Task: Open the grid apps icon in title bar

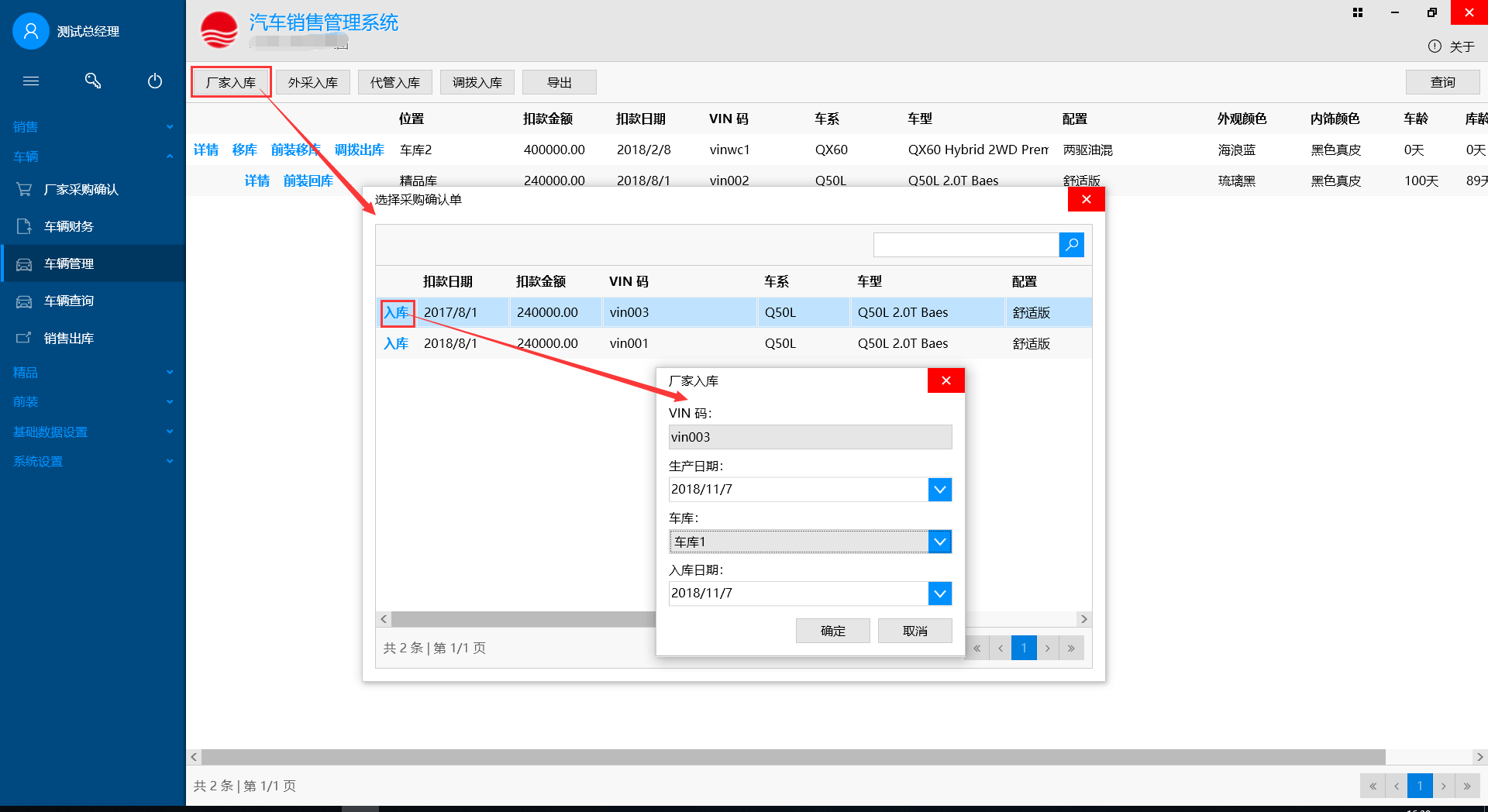Action: (x=1358, y=12)
